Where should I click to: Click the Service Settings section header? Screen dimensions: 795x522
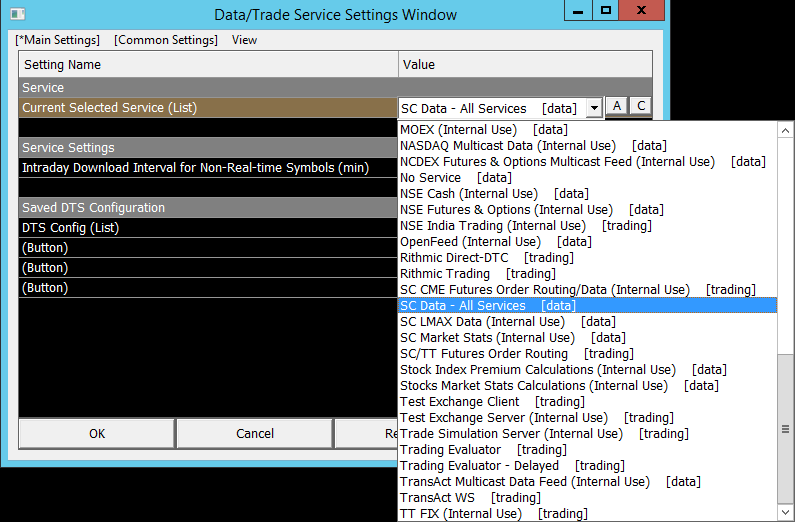point(208,148)
